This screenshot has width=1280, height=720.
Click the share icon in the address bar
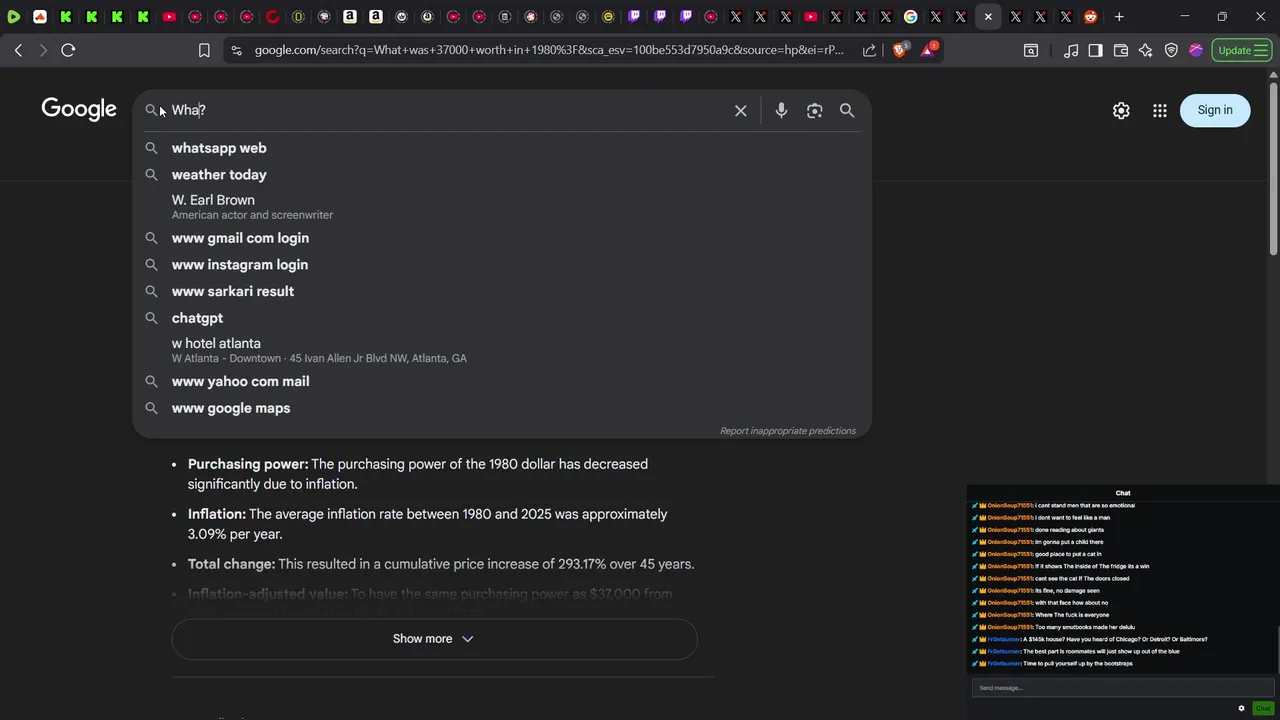(x=869, y=50)
